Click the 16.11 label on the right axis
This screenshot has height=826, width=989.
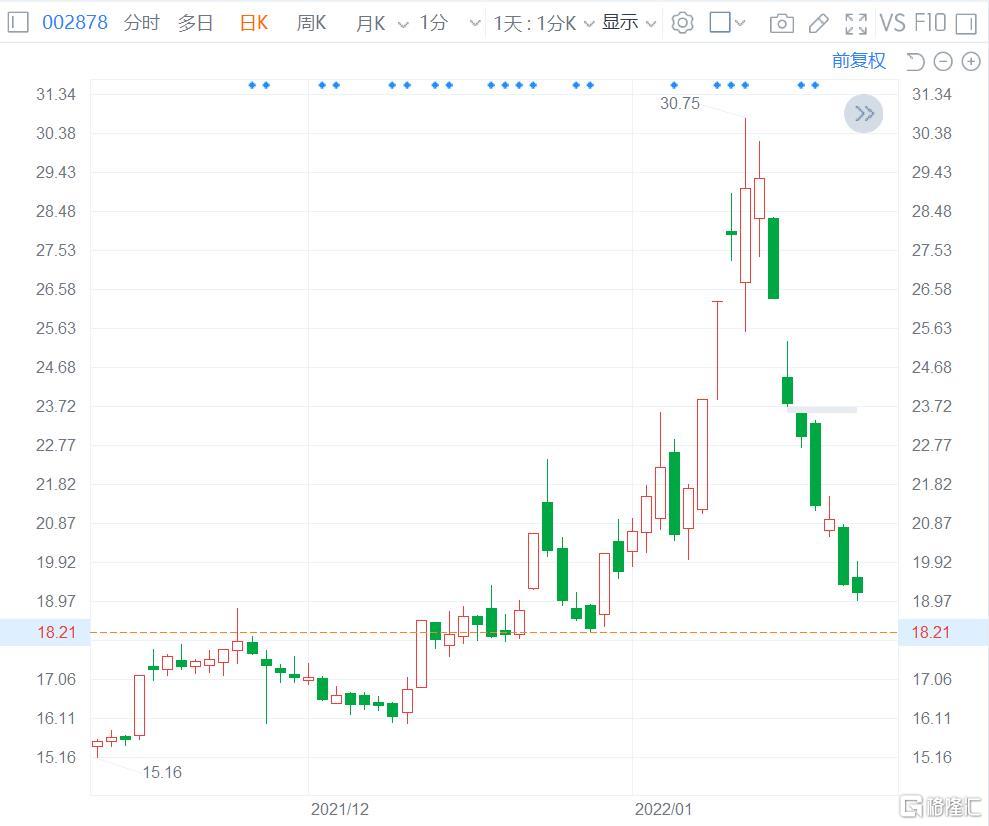click(x=932, y=718)
